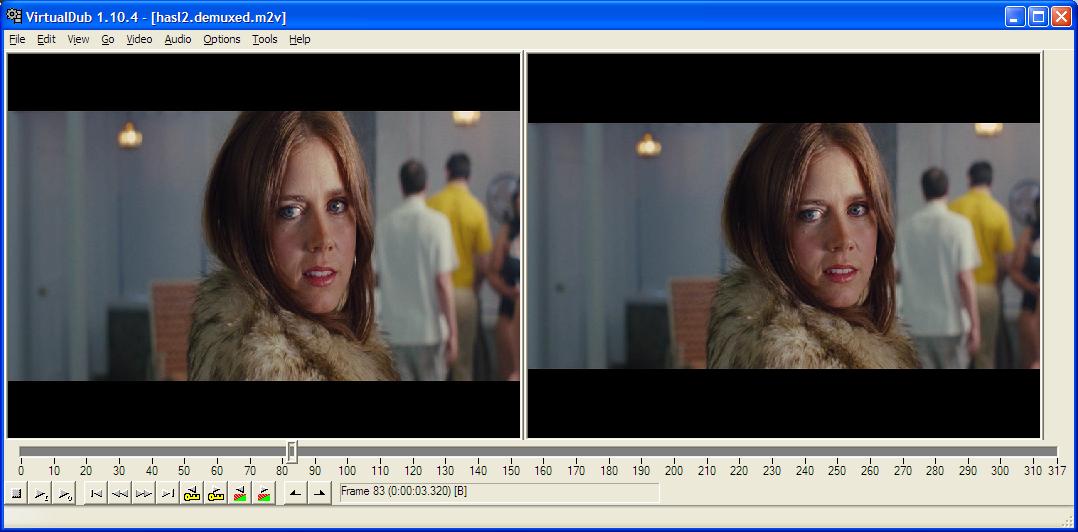Click the timeline at frame 150 mark

point(511,471)
